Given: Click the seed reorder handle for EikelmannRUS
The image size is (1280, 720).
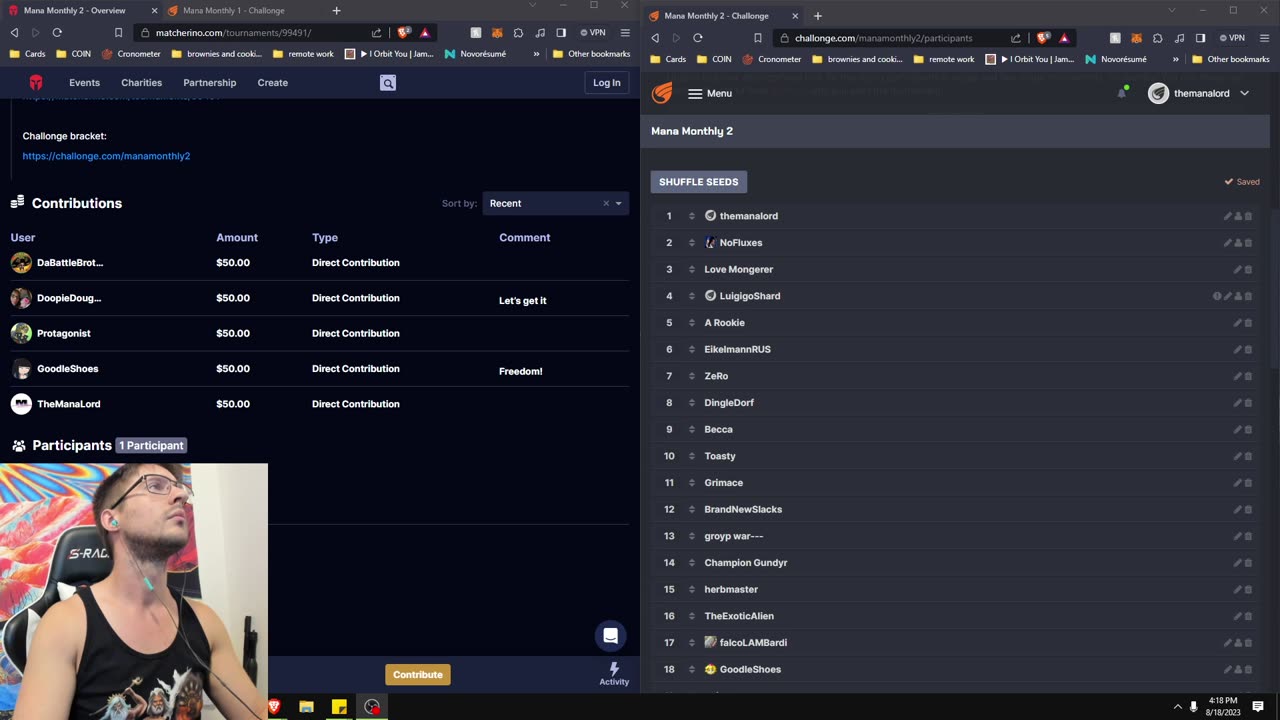Looking at the screenshot, I should point(691,349).
